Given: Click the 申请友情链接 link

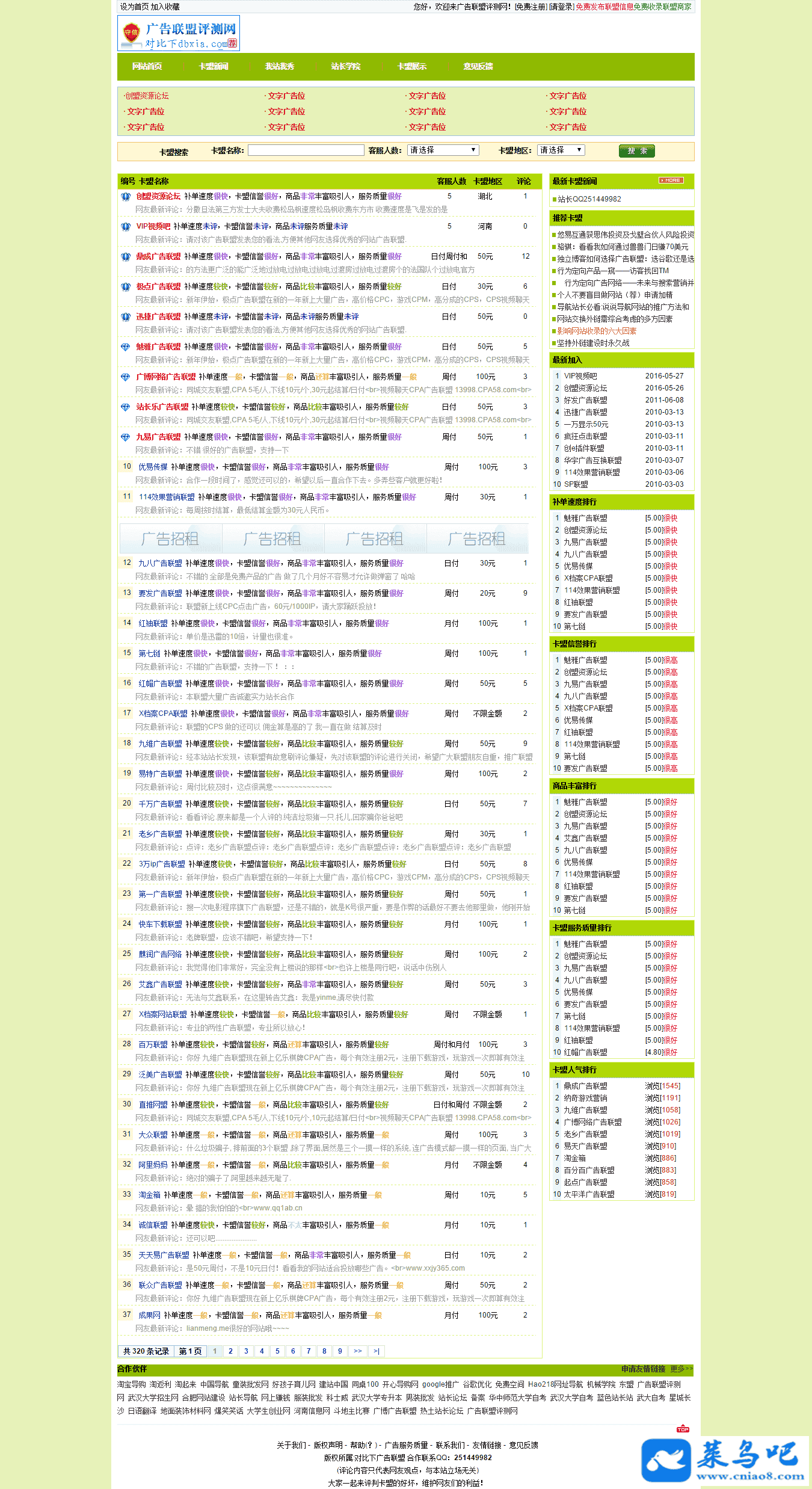Looking at the screenshot, I should pos(644,1369).
